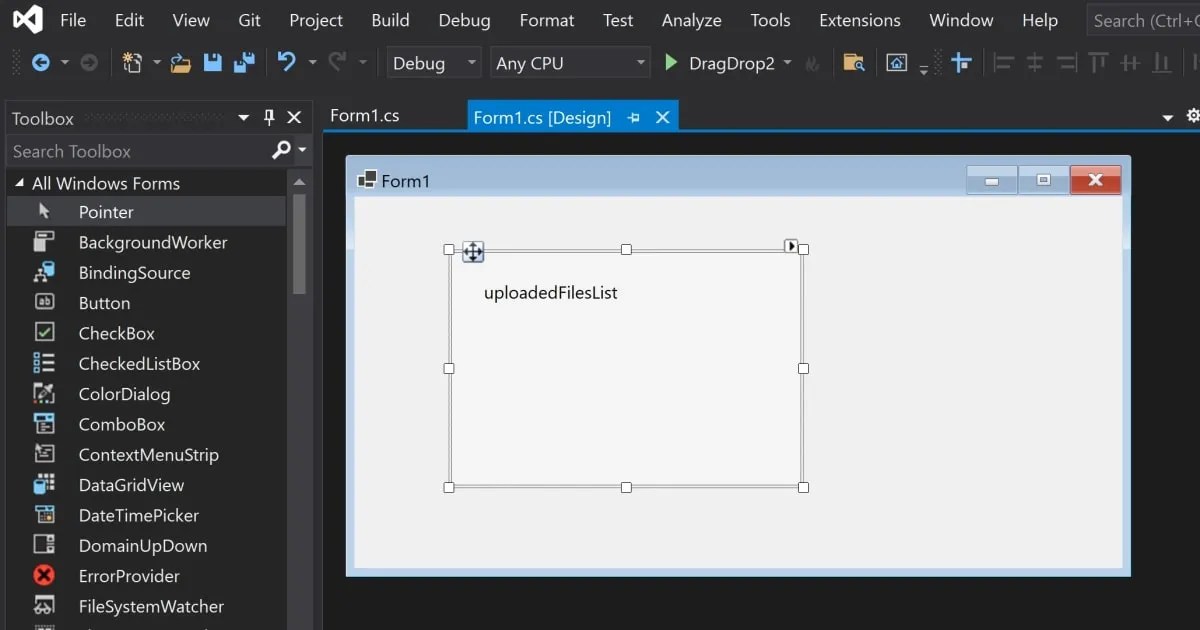Image resolution: width=1200 pixels, height=630 pixels.
Task: Open the smart tag arrow on uploadedFilesList
Action: pyautogui.click(x=791, y=244)
